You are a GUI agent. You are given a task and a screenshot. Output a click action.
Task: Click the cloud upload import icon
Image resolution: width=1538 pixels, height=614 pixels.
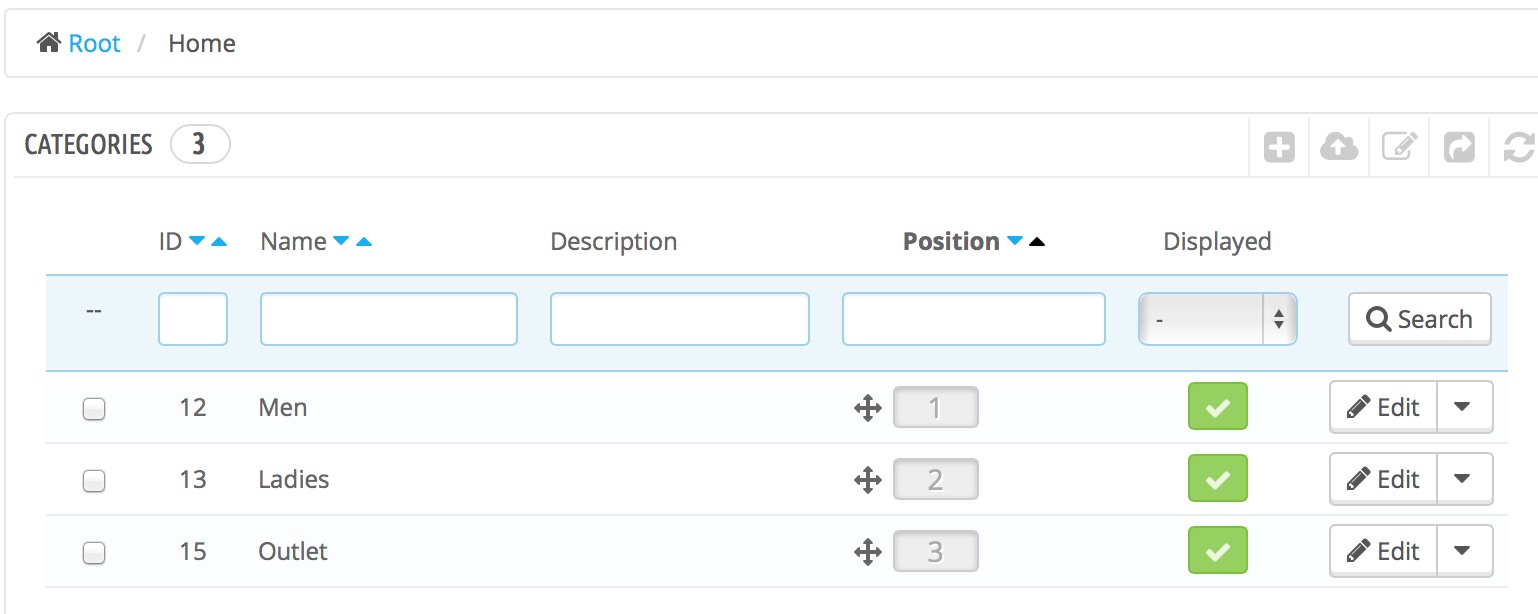click(1339, 148)
